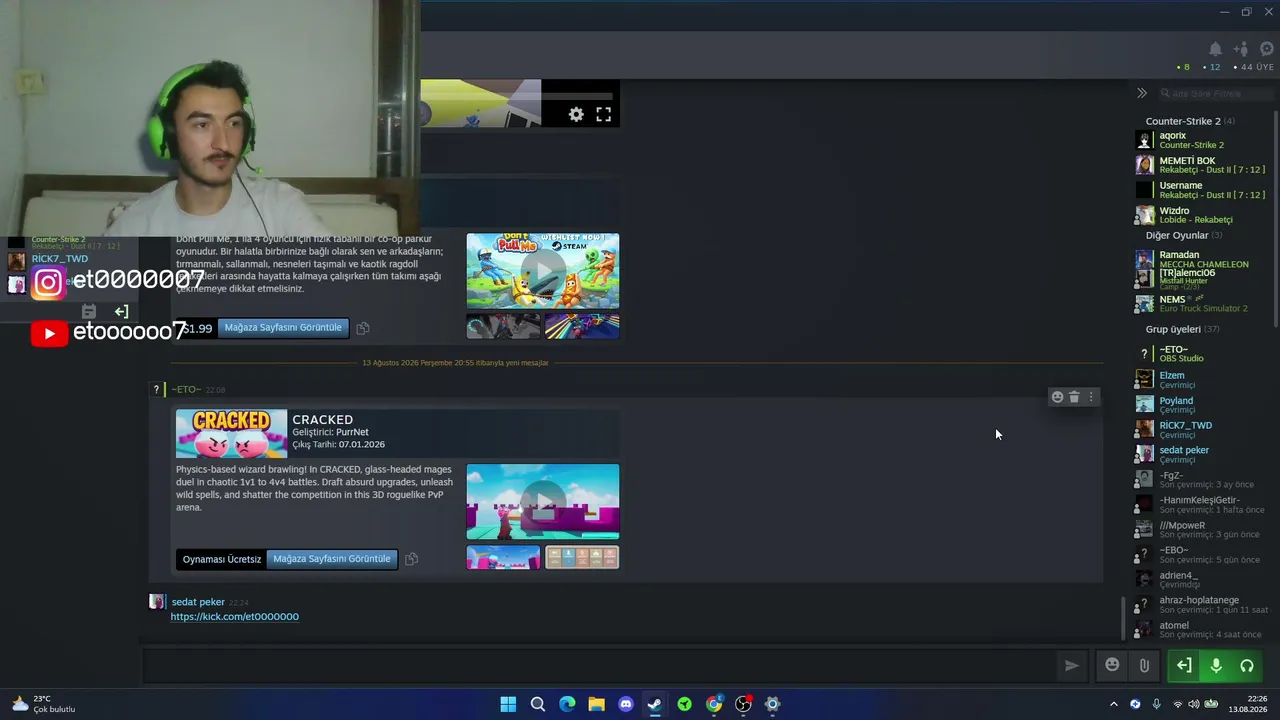
Task: Select member Elzem in the list
Action: coord(1204,380)
